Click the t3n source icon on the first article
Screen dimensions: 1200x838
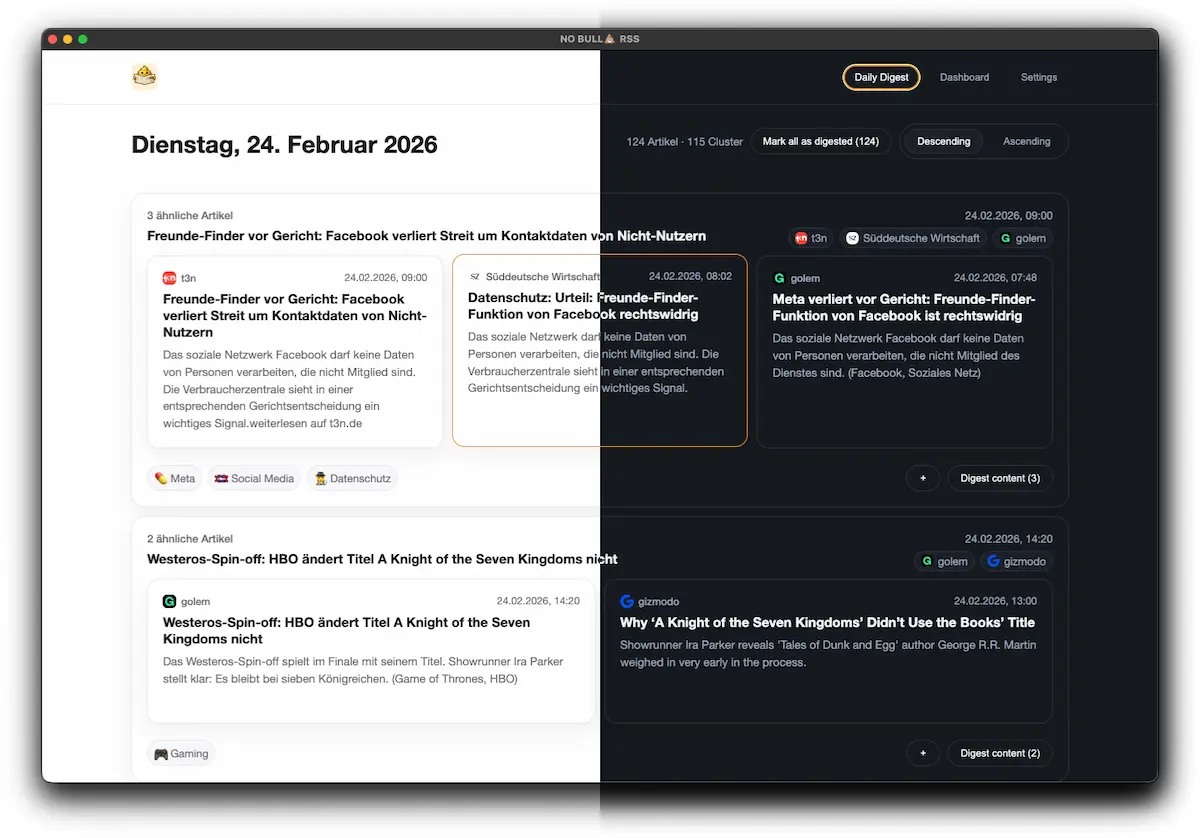[170, 277]
